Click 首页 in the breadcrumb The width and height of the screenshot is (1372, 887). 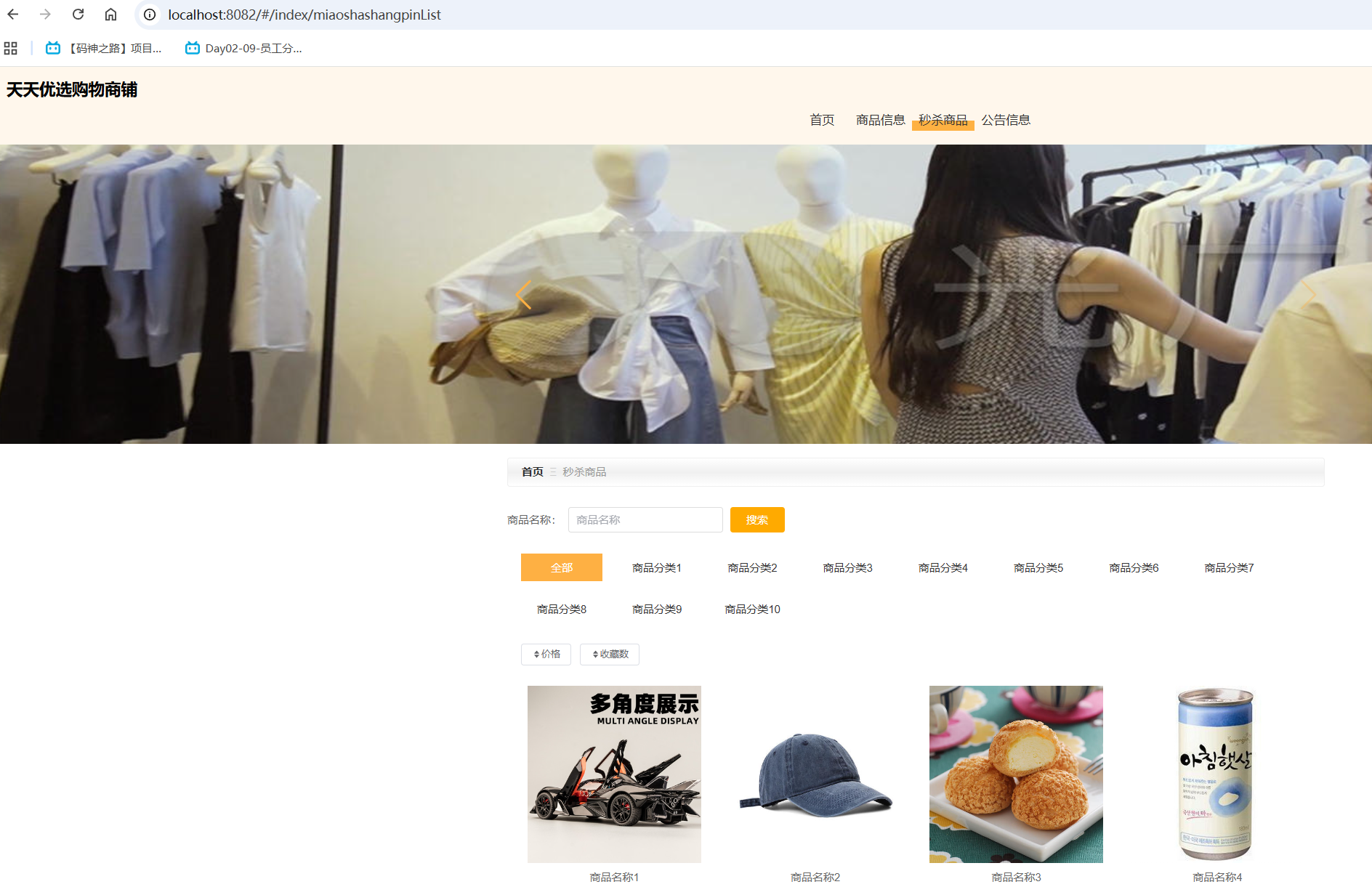coord(532,471)
